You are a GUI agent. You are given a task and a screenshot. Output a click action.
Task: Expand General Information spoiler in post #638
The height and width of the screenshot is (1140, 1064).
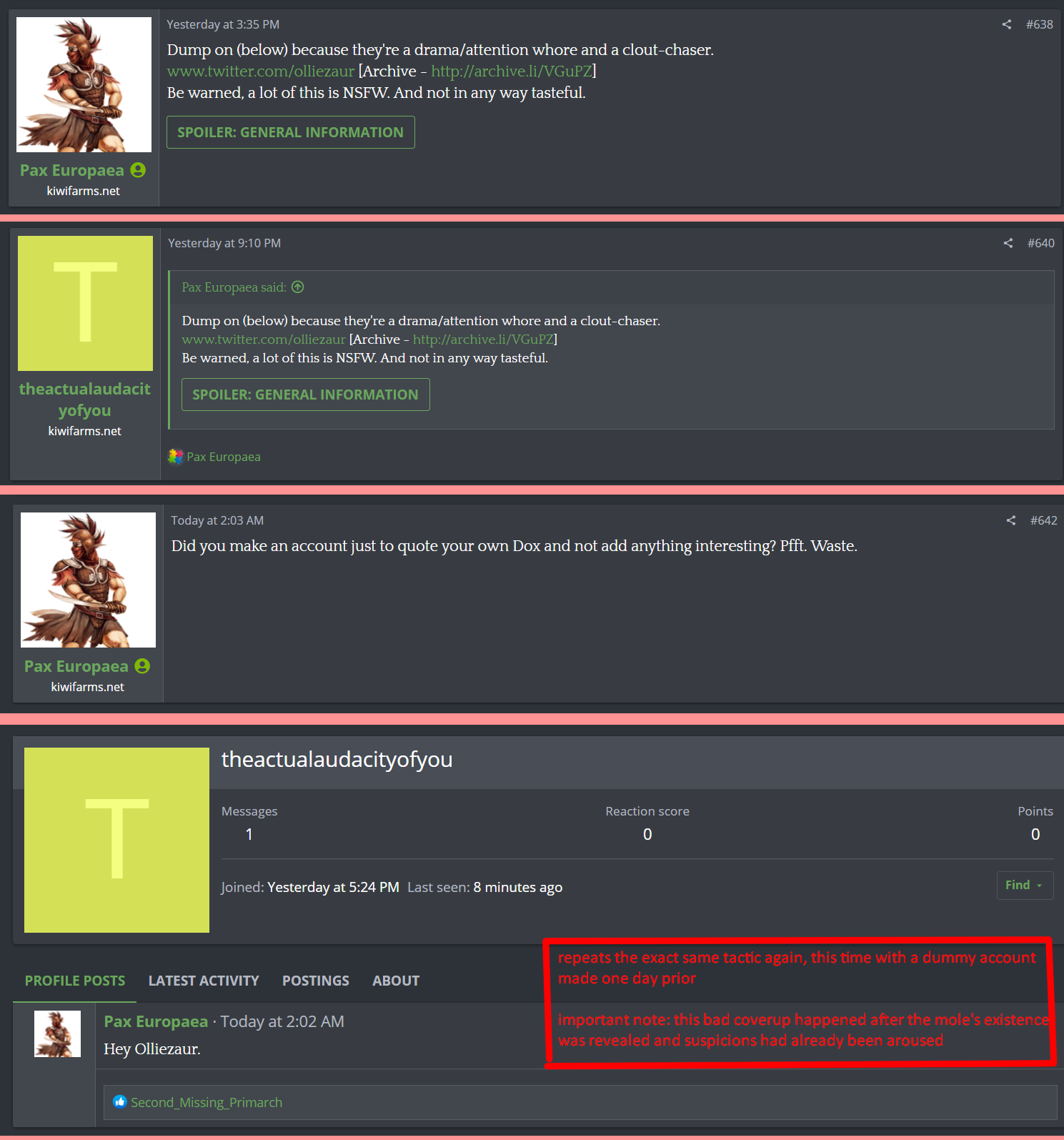(291, 132)
